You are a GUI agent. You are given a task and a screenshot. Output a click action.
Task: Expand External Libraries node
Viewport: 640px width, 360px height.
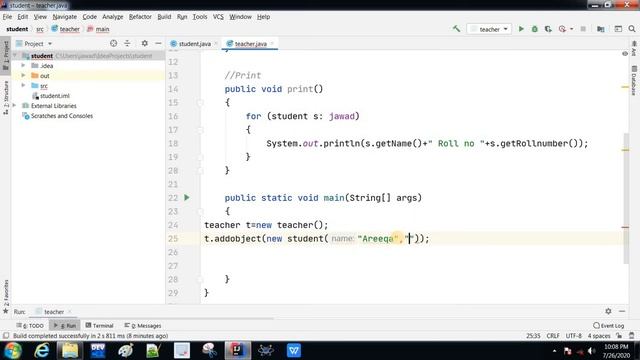coord(14,105)
